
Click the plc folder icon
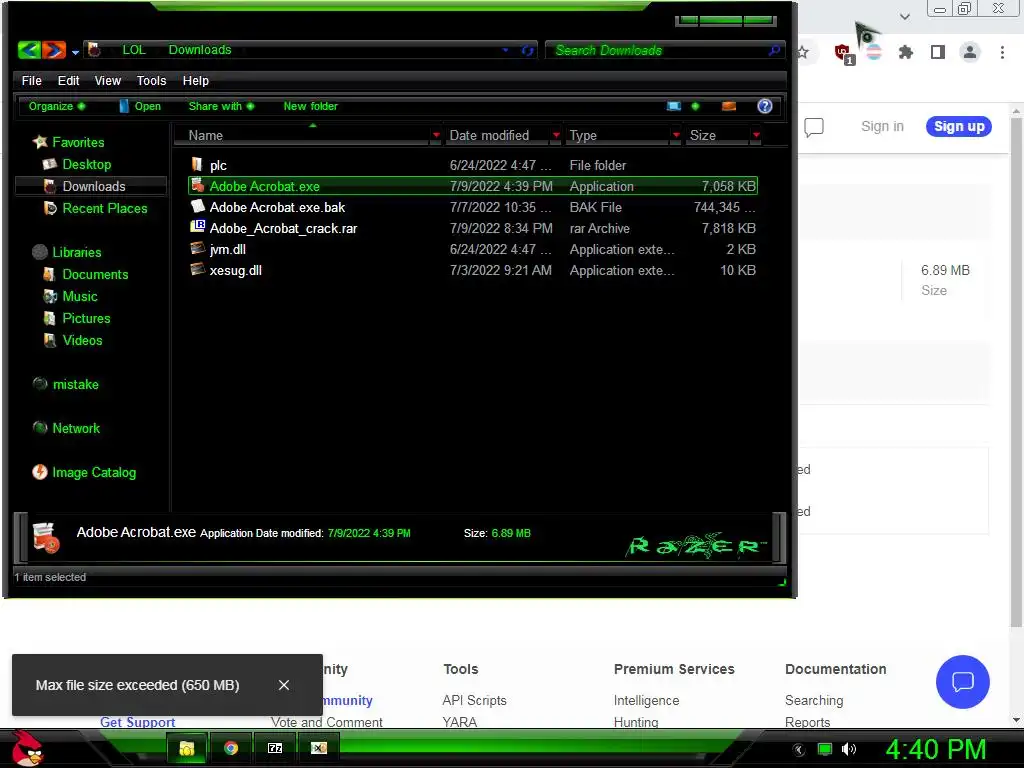(197, 164)
